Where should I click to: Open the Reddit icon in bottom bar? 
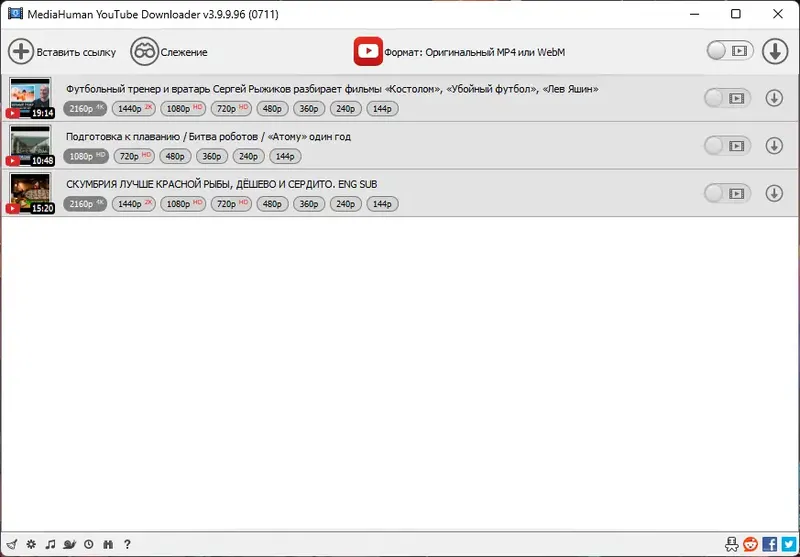click(x=751, y=544)
